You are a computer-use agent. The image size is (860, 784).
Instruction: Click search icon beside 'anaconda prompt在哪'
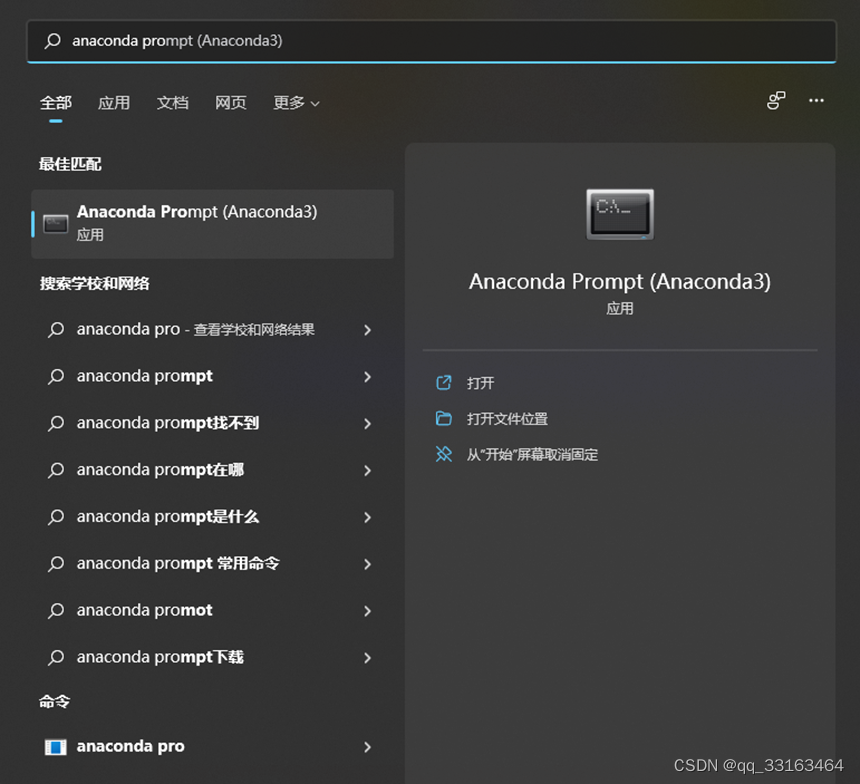pos(56,471)
